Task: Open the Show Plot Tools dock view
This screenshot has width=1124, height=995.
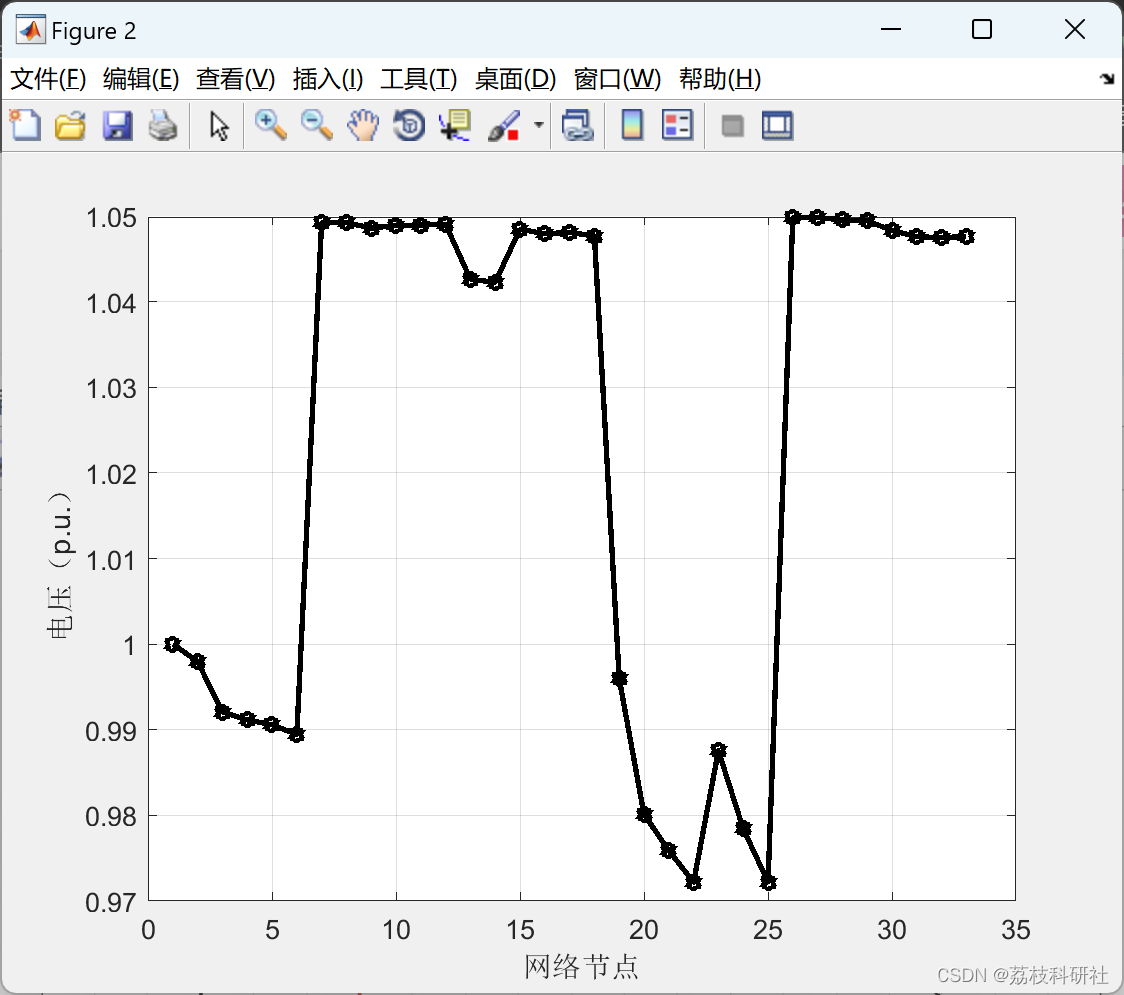Action: coord(777,125)
